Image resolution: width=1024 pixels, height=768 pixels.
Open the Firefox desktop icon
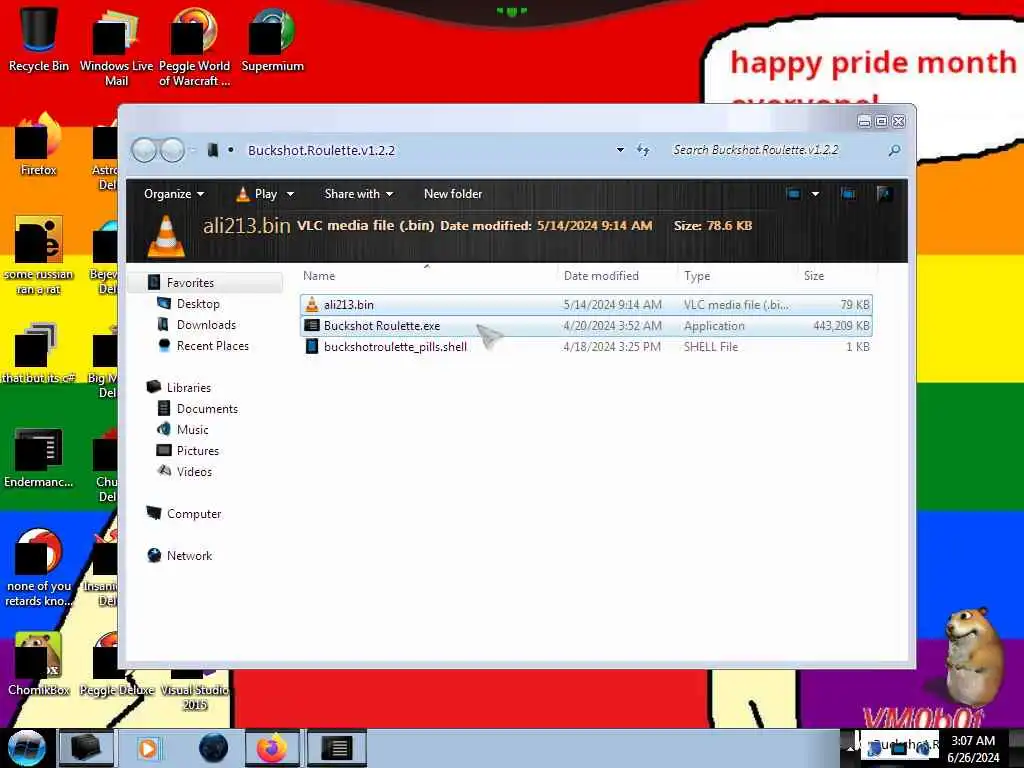click(x=39, y=144)
